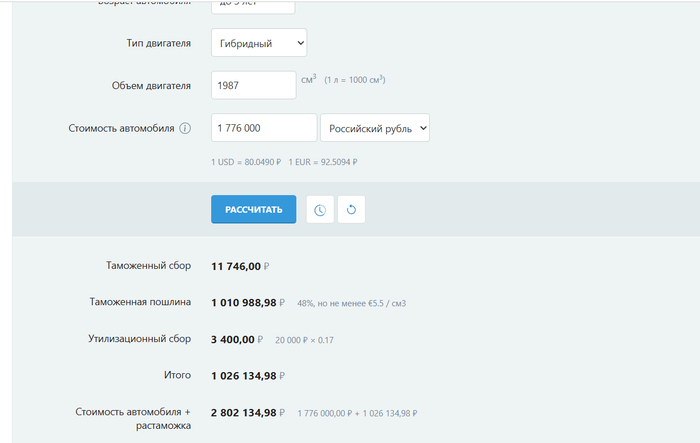Open the vehicle age dropdown at the top
Image resolution: width=700 pixels, height=443 pixels.
tap(253, 5)
